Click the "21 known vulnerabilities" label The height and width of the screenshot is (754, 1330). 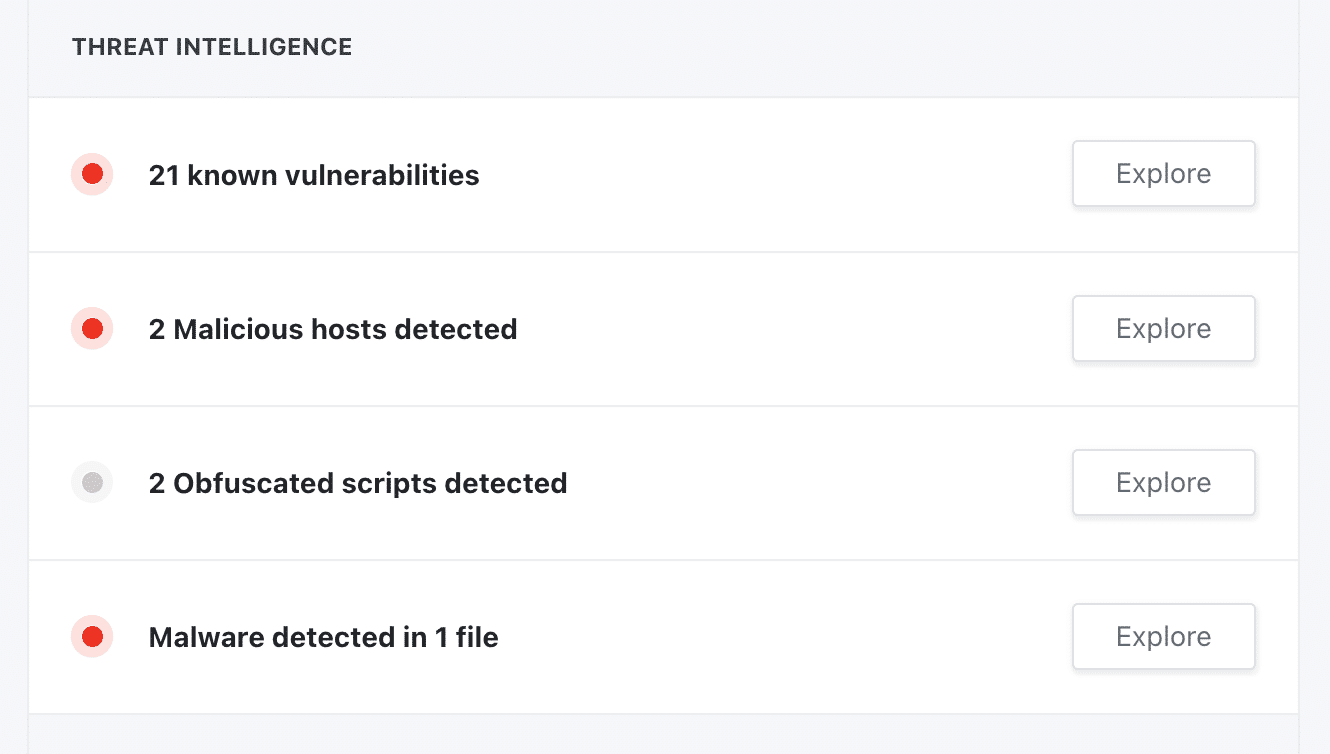click(314, 176)
